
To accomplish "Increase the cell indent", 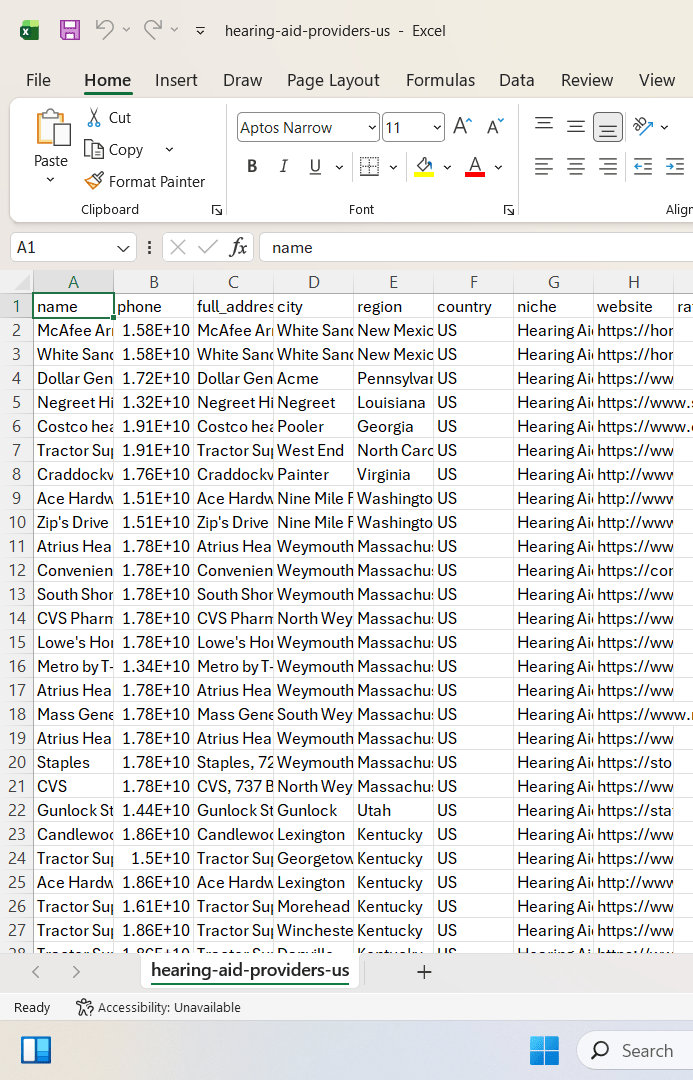I will pyautogui.click(x=675, y=166).
